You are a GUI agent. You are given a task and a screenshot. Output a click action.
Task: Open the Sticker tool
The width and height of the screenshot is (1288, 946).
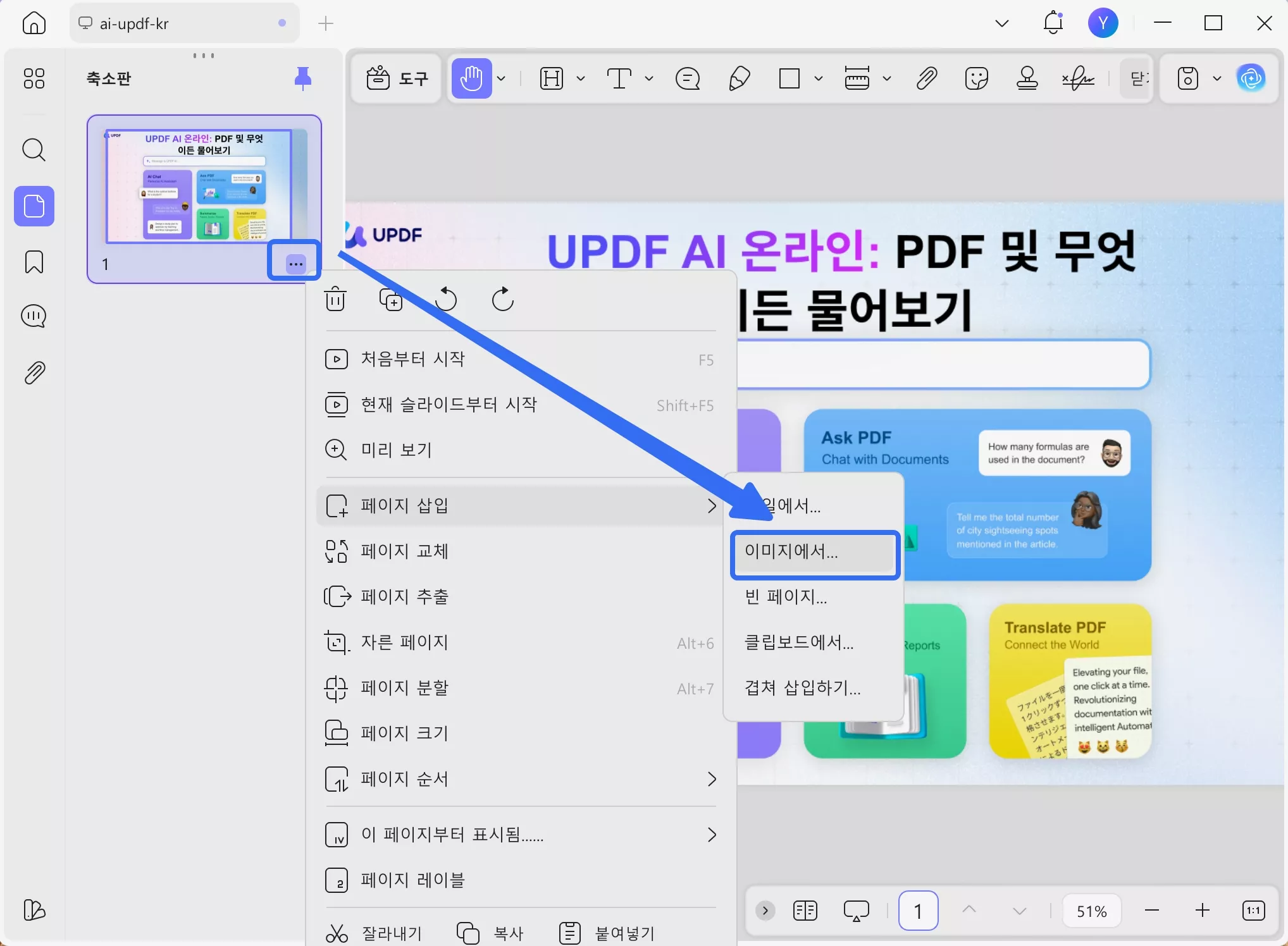point(976,78)
